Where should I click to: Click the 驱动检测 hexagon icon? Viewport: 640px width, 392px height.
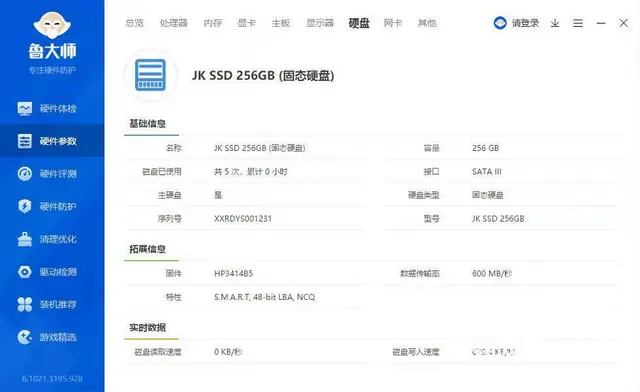coord(24,272)
